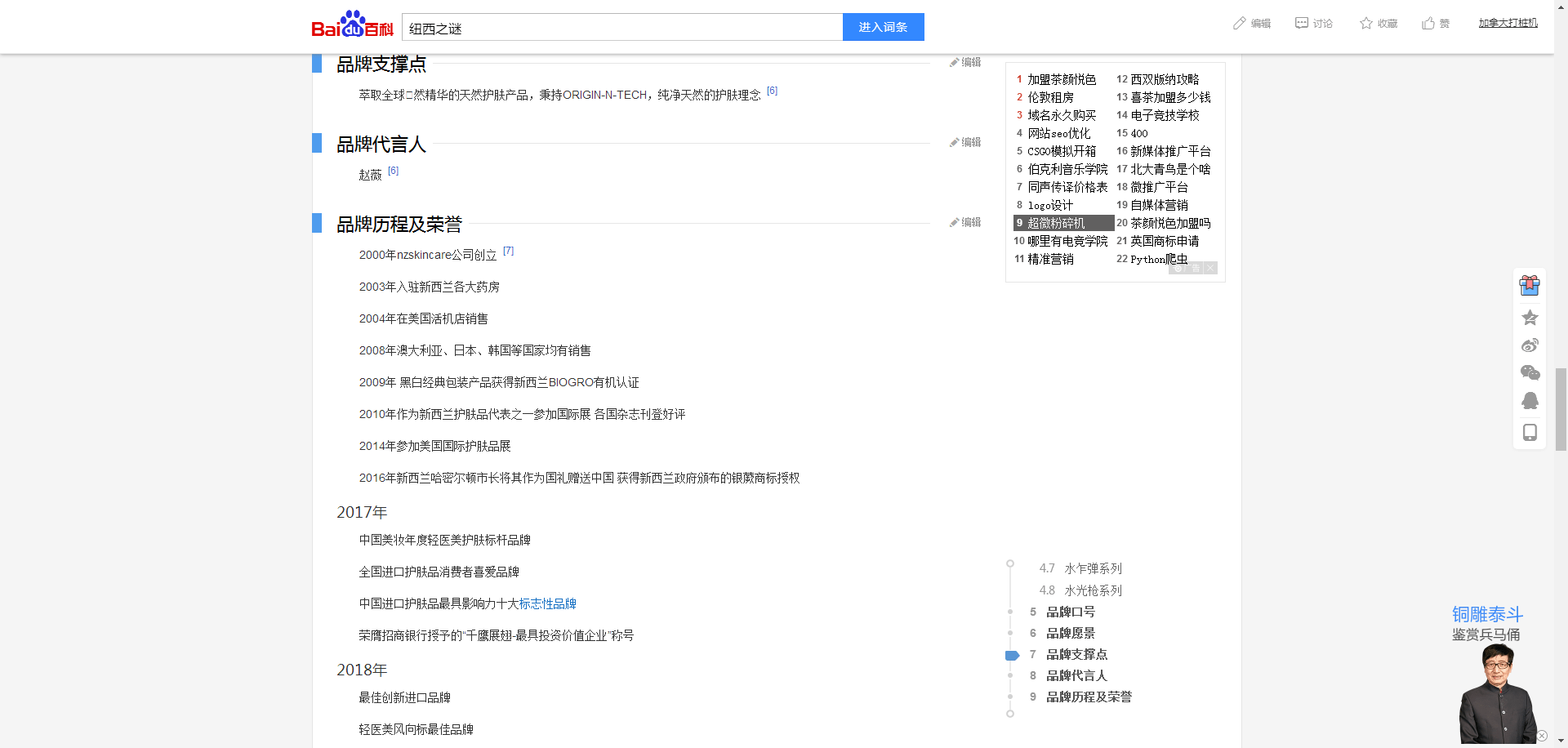Click the star favorite sidebar icon
1568x748 pixels.
pos(1530,317)
